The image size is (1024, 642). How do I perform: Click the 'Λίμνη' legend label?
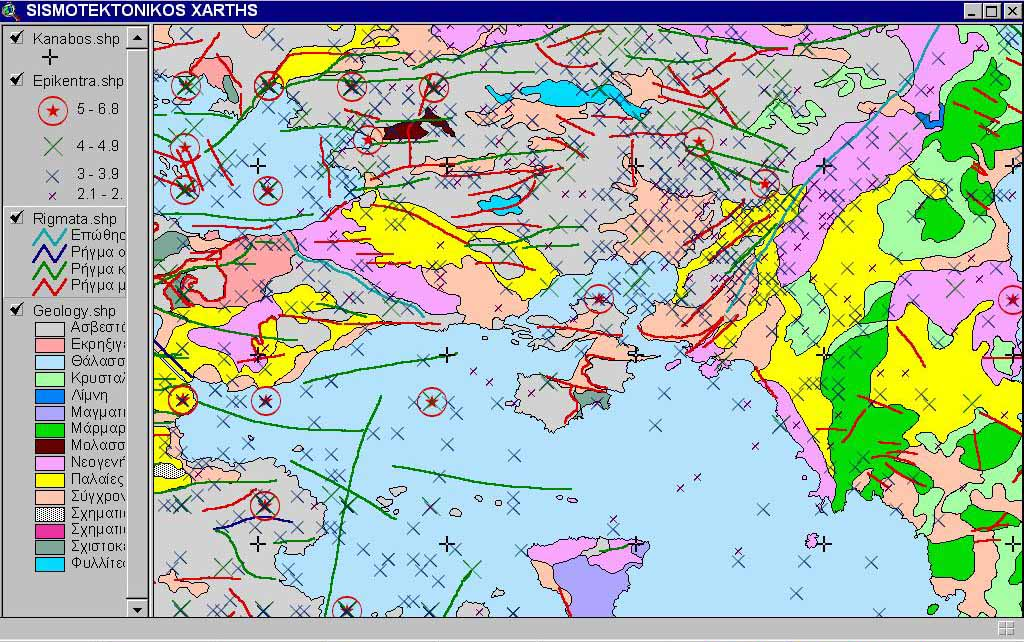pyautogui.click(x=89, y=395)
